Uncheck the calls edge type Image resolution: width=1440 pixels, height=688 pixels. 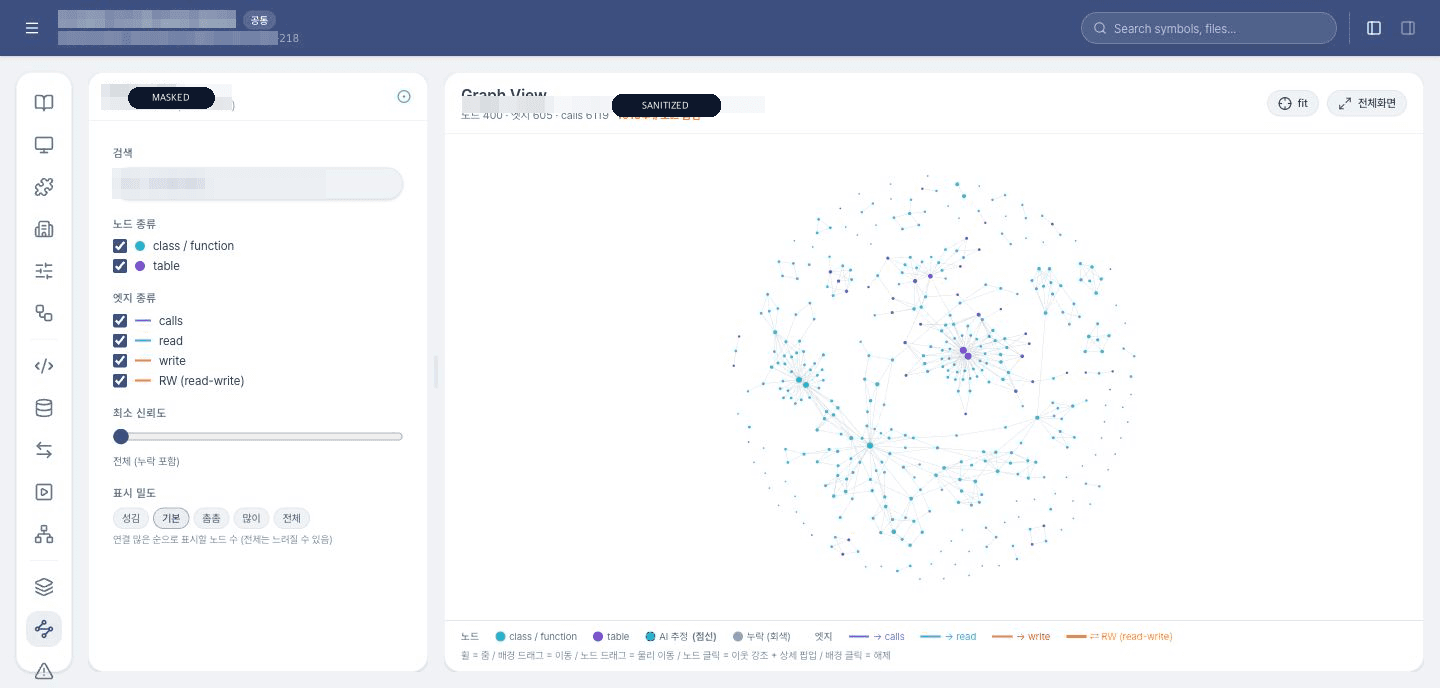(x=120, y=321)
